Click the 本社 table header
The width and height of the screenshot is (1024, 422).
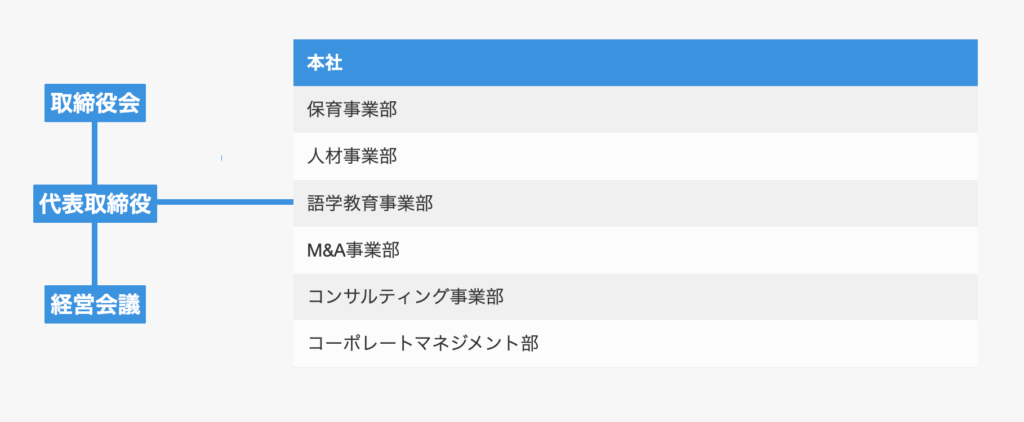tap(634, 62)
